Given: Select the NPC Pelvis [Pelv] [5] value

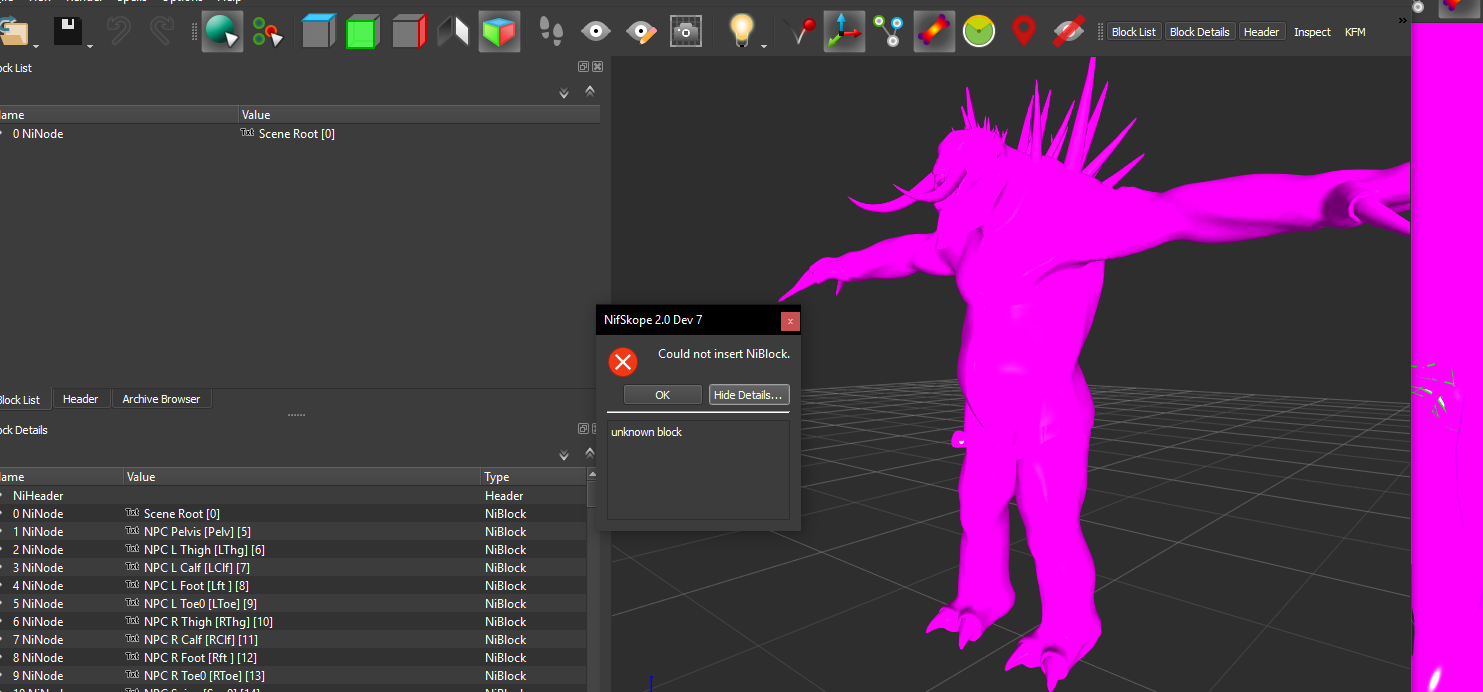Looking at the screenshot, I should tap(197, 531).
